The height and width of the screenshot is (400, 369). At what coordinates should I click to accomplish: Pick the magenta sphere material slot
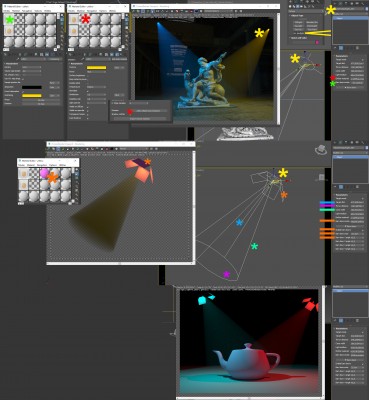pyautogui.click(x=44, y=173)
